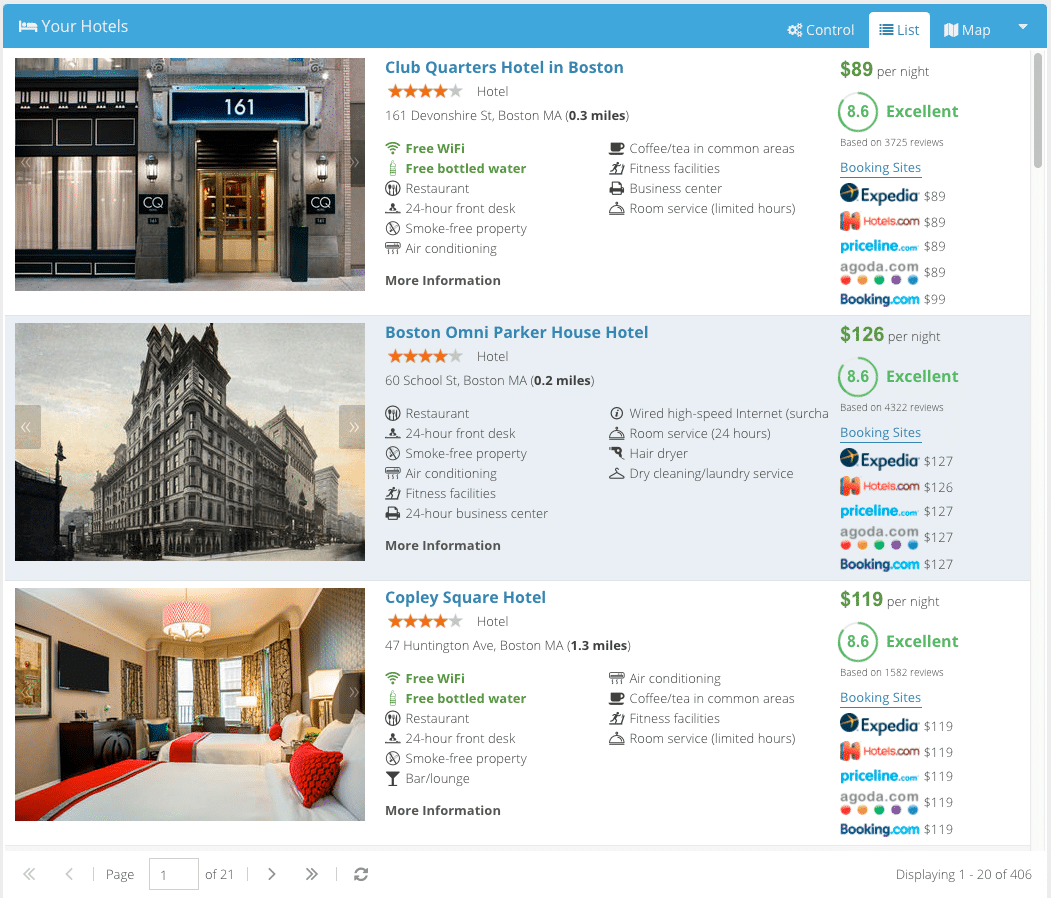The height and width of the screenshot is (898, 1051).
Task: Open Booking Sites link for Omni Parker House
Action: [880, 433]
